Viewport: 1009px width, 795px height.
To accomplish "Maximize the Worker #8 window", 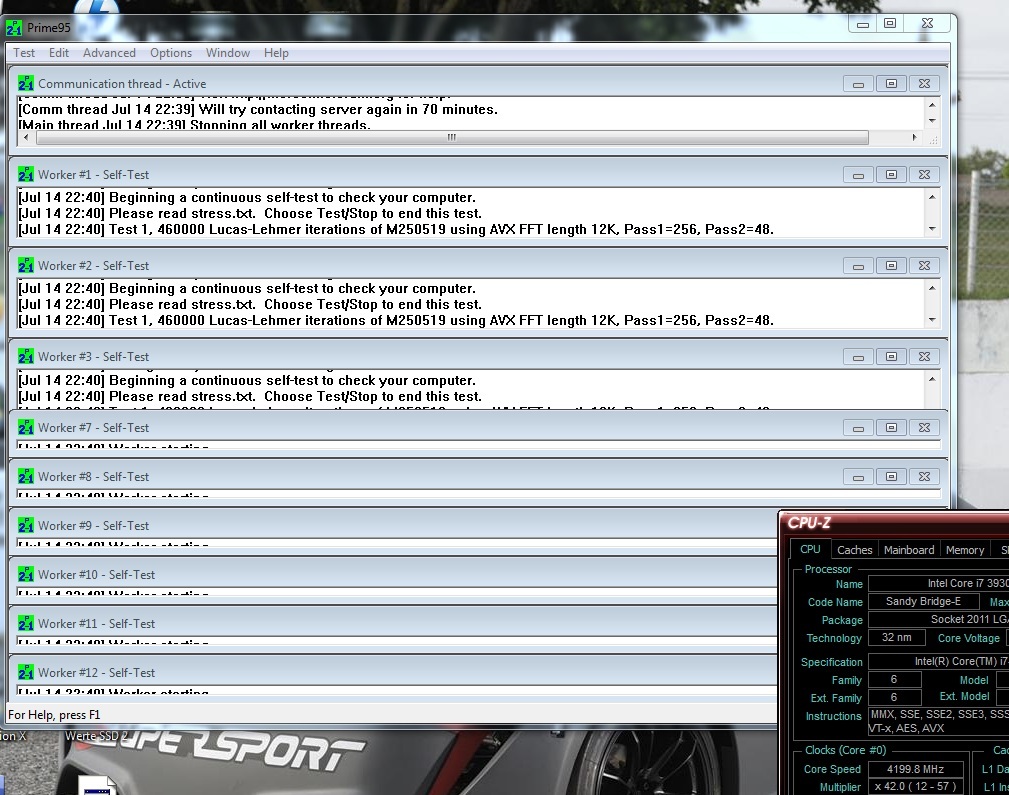I will pyautogui.click(x=891, y=476).
